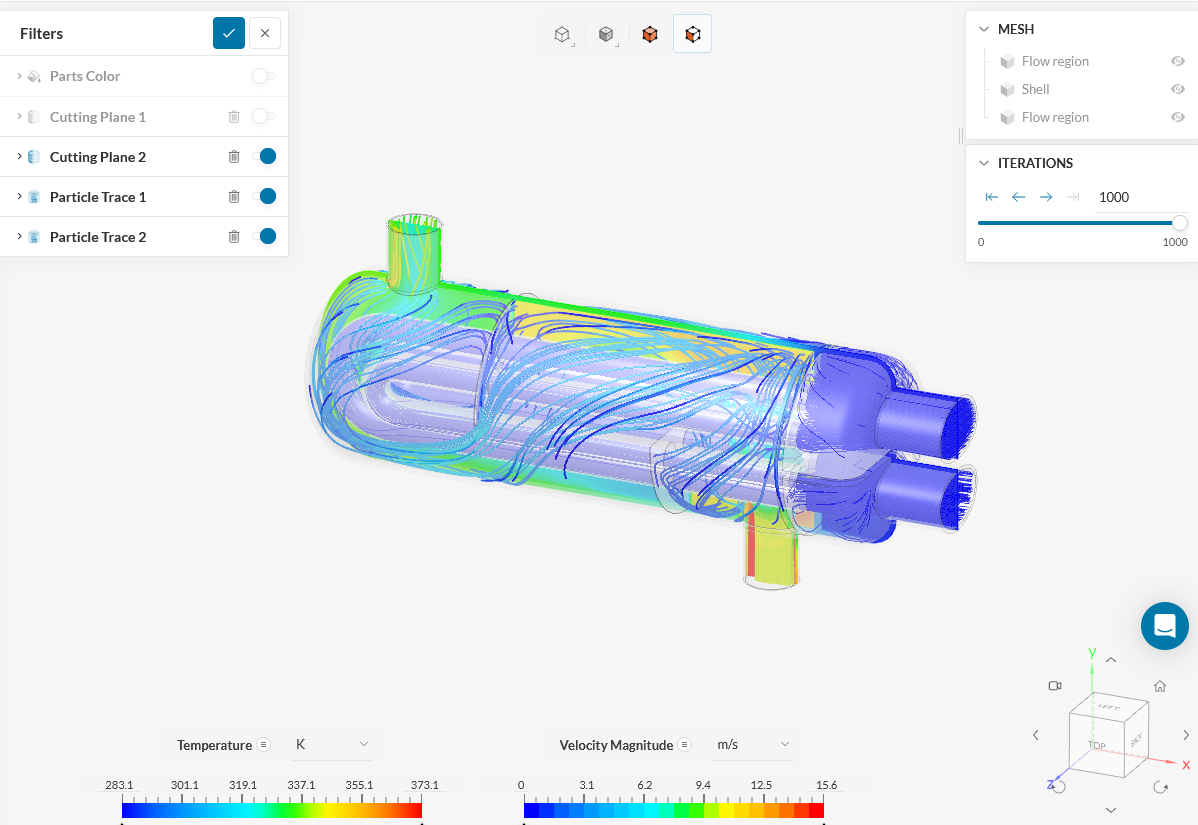Viewport: 1198px width, 825px height.
Task: Click the orange solid cube render mode icon
Action: click(650, 34)
